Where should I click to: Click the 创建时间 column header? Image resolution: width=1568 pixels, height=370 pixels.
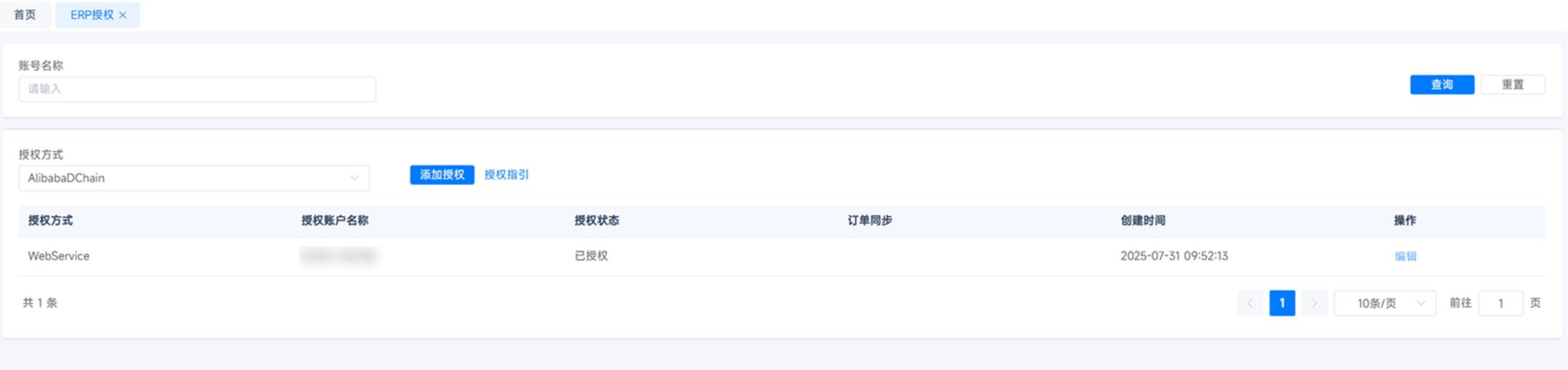(1142, 221)
